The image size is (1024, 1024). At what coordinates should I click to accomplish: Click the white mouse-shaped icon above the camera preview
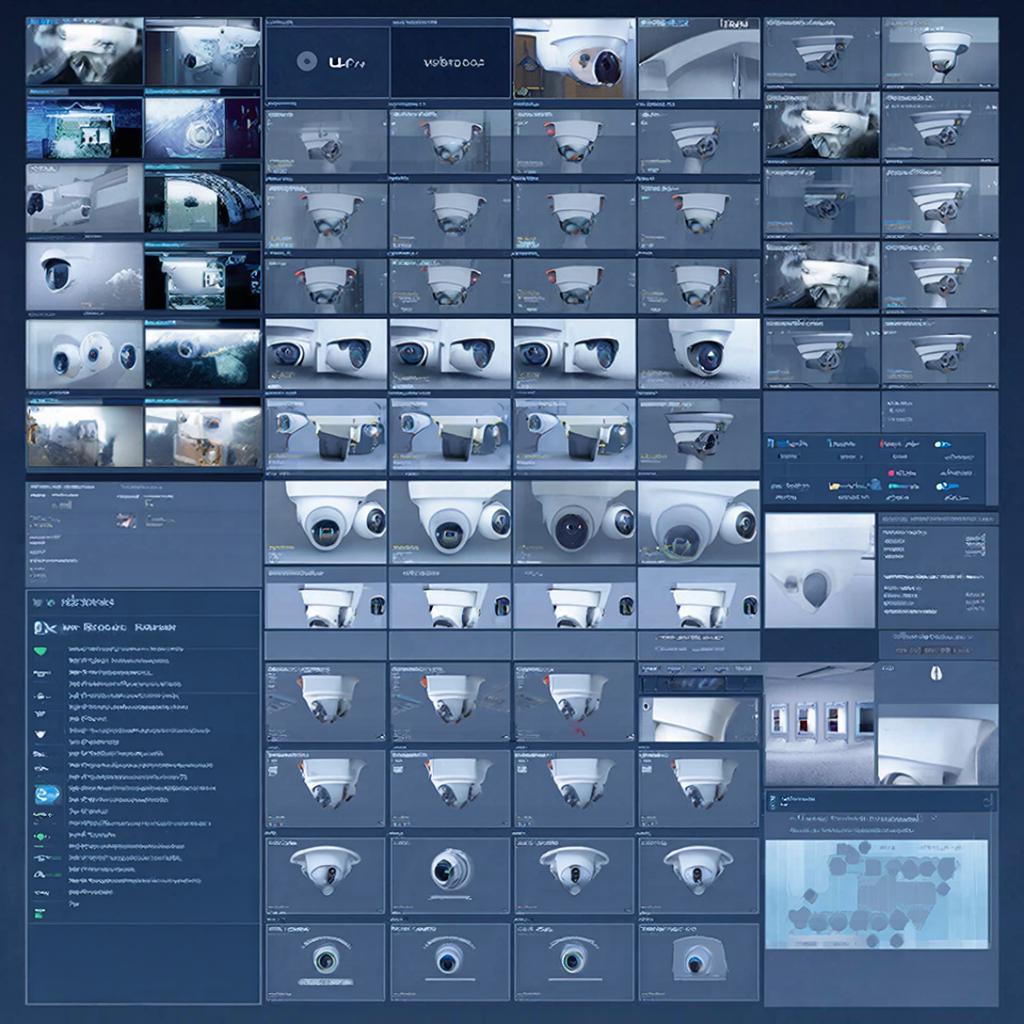coord(936,674)
